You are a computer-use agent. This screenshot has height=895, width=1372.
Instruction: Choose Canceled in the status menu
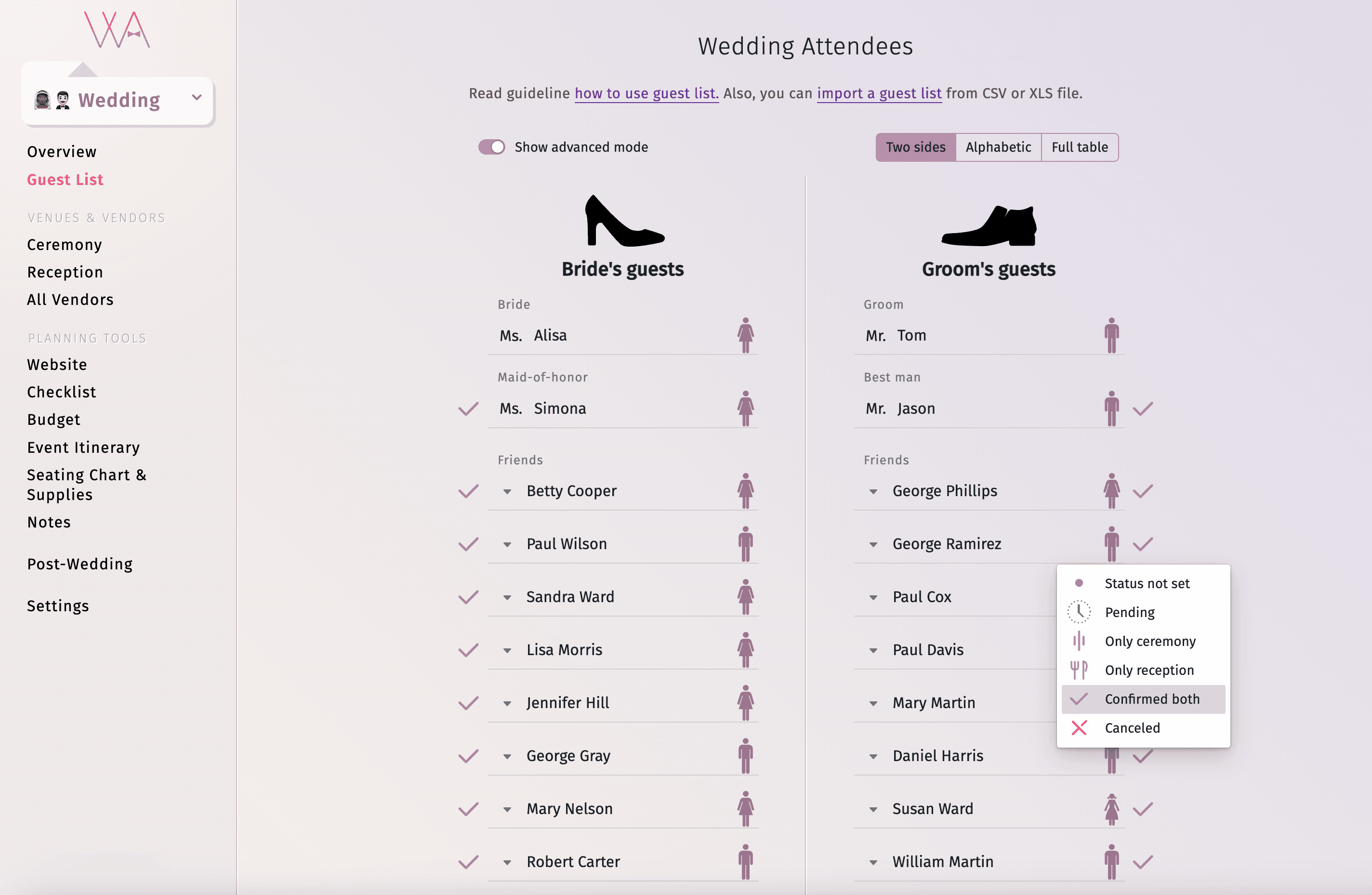coord(1132,728)
